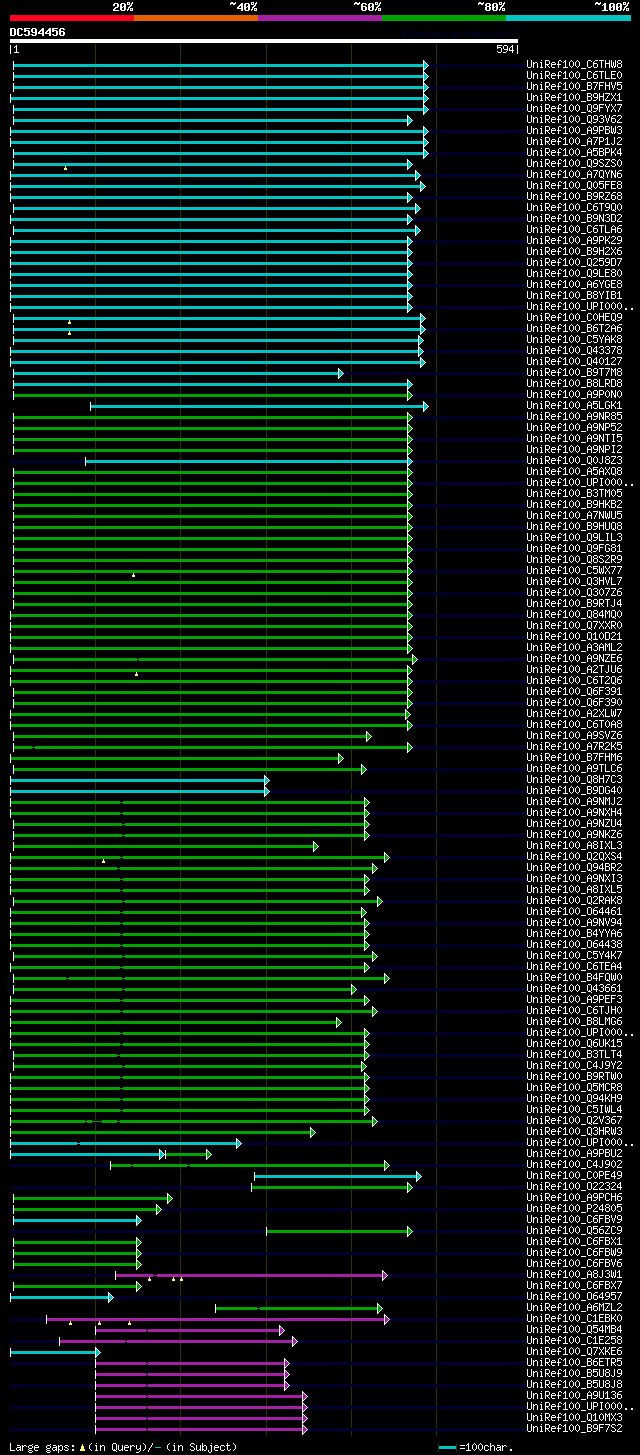Screen dimensions: 640x1455
Task: Click hit label UniRef100_C0PE49
Action: (x=574, y=1175)
